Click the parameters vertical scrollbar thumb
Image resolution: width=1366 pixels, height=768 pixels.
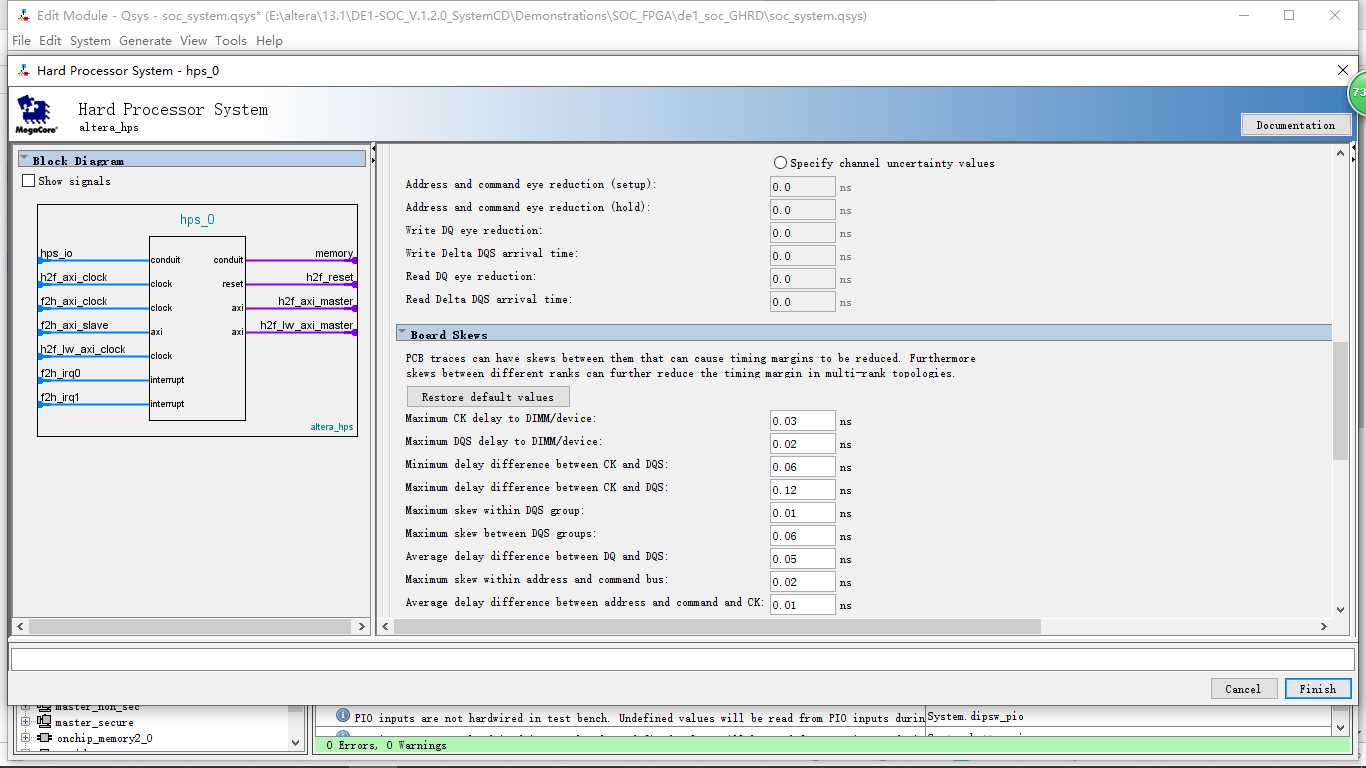tap(1341, 401)
